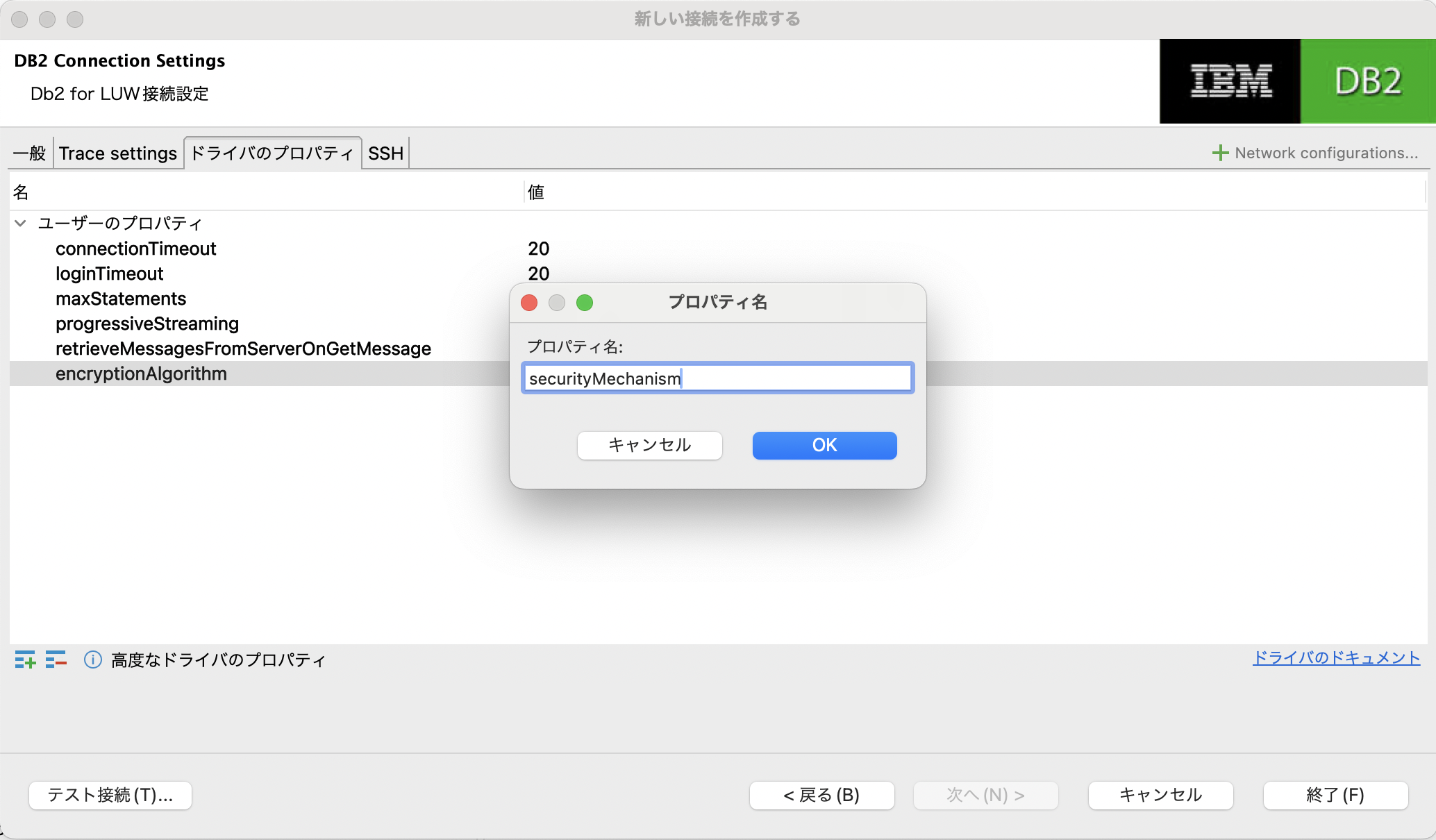This screenshot has width=1436, height=840.
Task: Close the property name dialog with red button
Action: coord(529,303)
